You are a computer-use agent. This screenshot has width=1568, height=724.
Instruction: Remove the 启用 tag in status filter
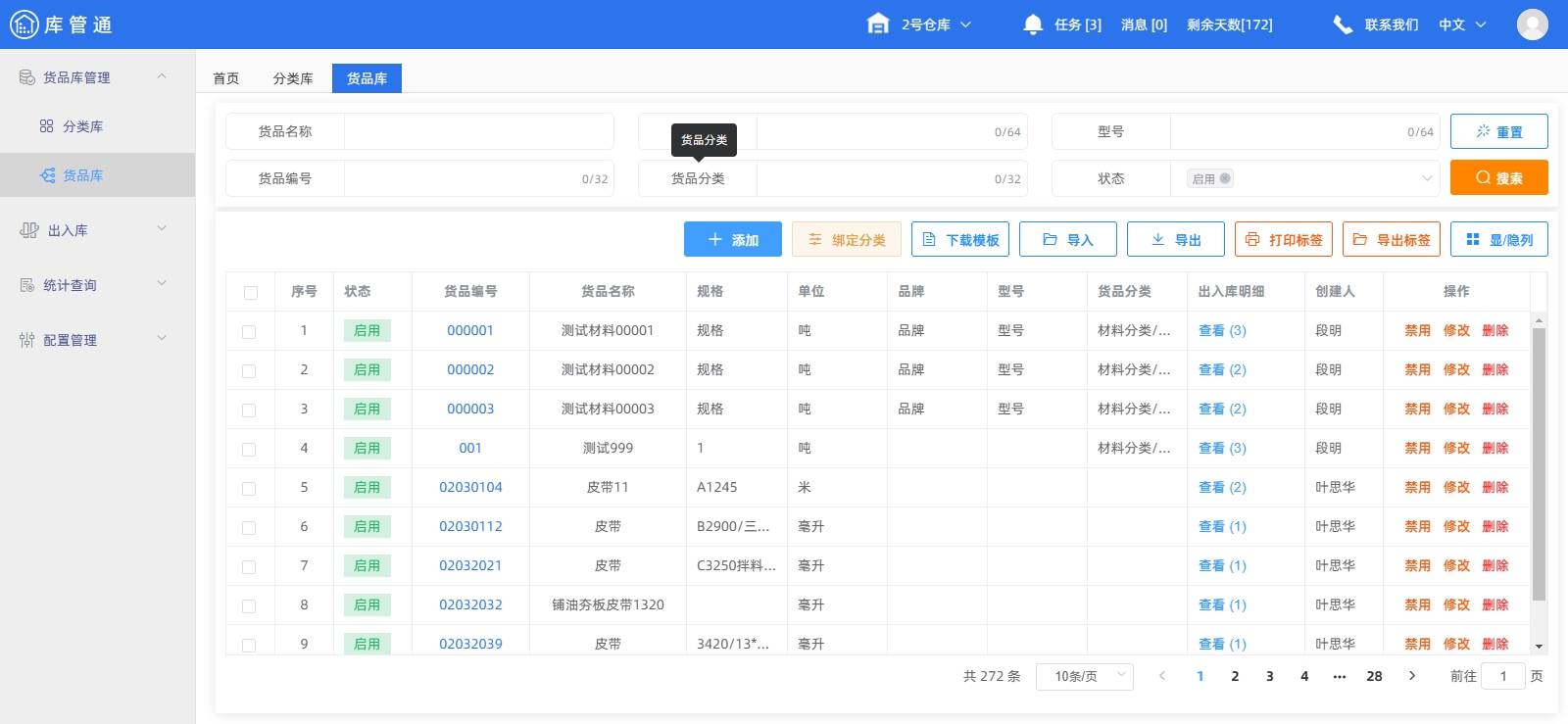(1225, 178)
